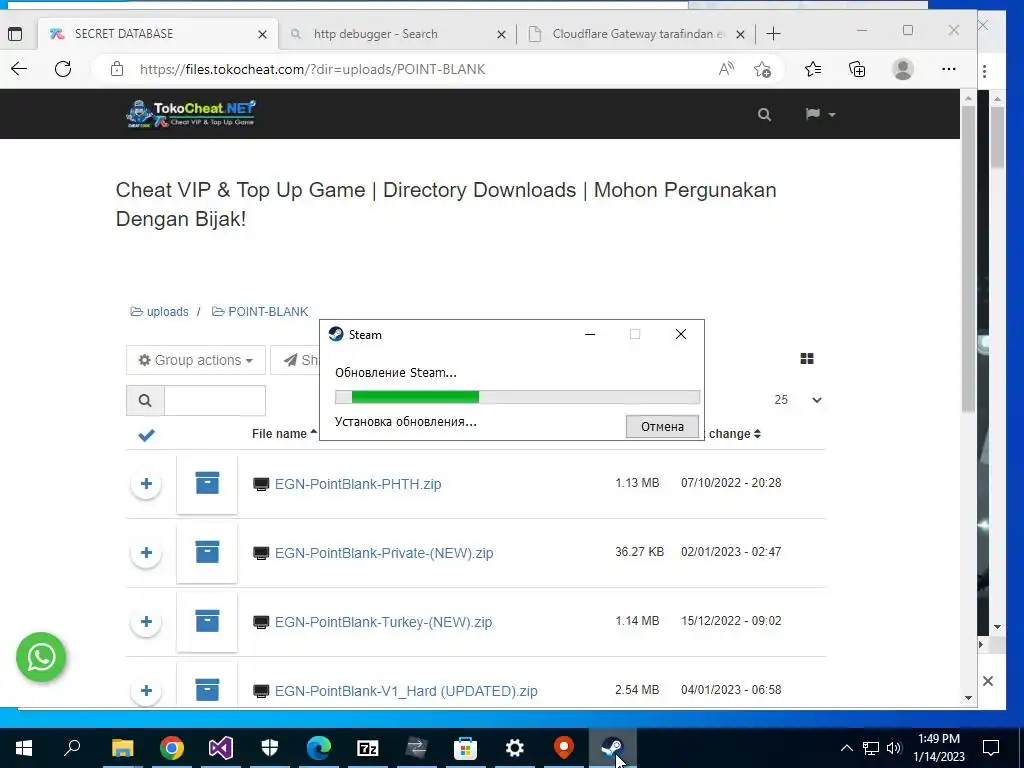Click the Steam icon in taskbar
Screen dimensions: 1024x768
pyautogui.click(x=612, y=748)
